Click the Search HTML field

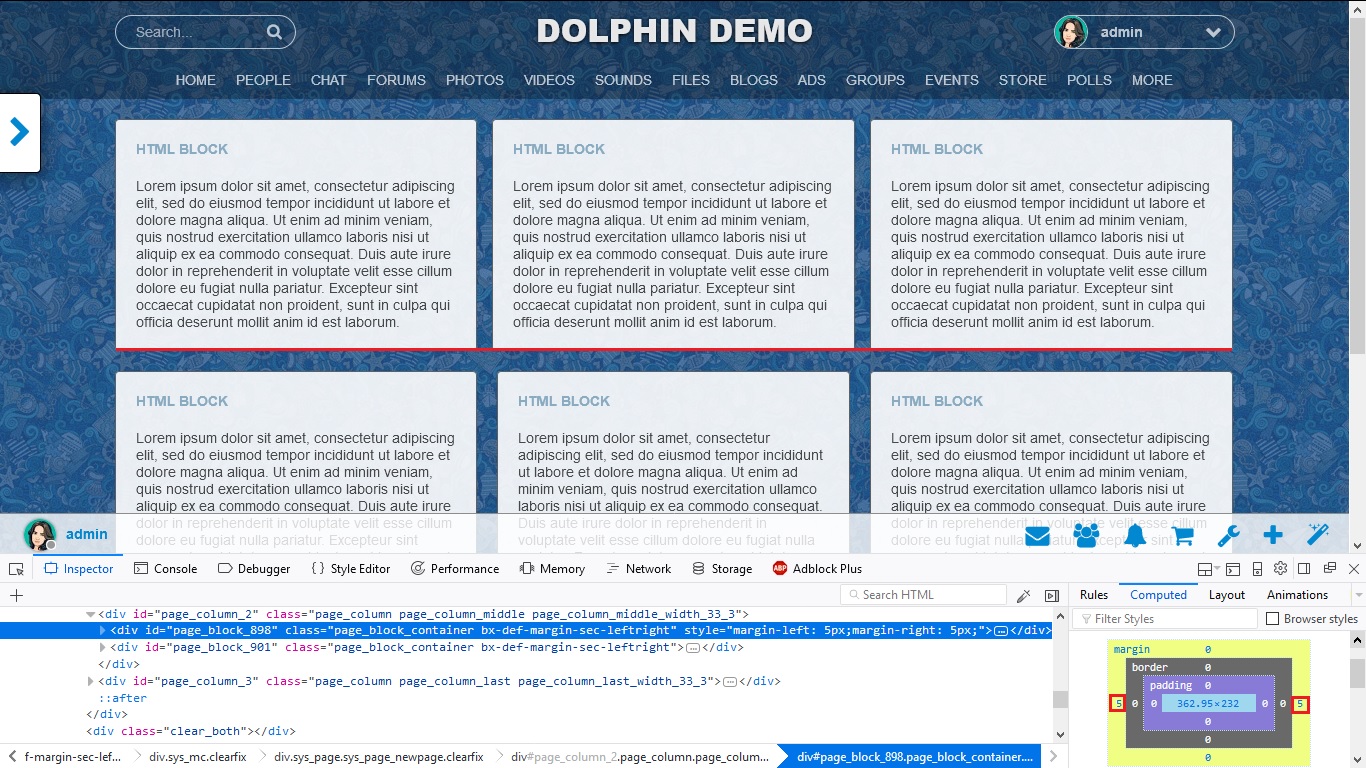click(x=930, y=595)
